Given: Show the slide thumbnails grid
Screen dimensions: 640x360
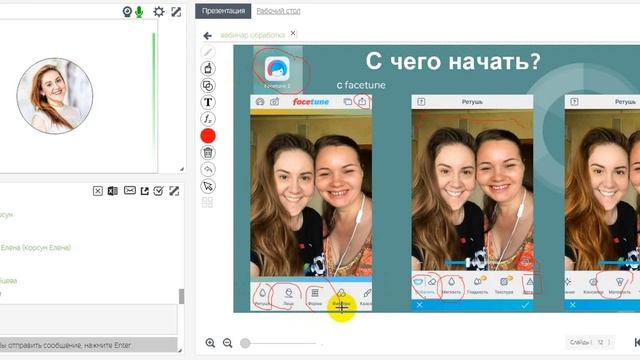Looking at the screenshot, I should [207, 202].
